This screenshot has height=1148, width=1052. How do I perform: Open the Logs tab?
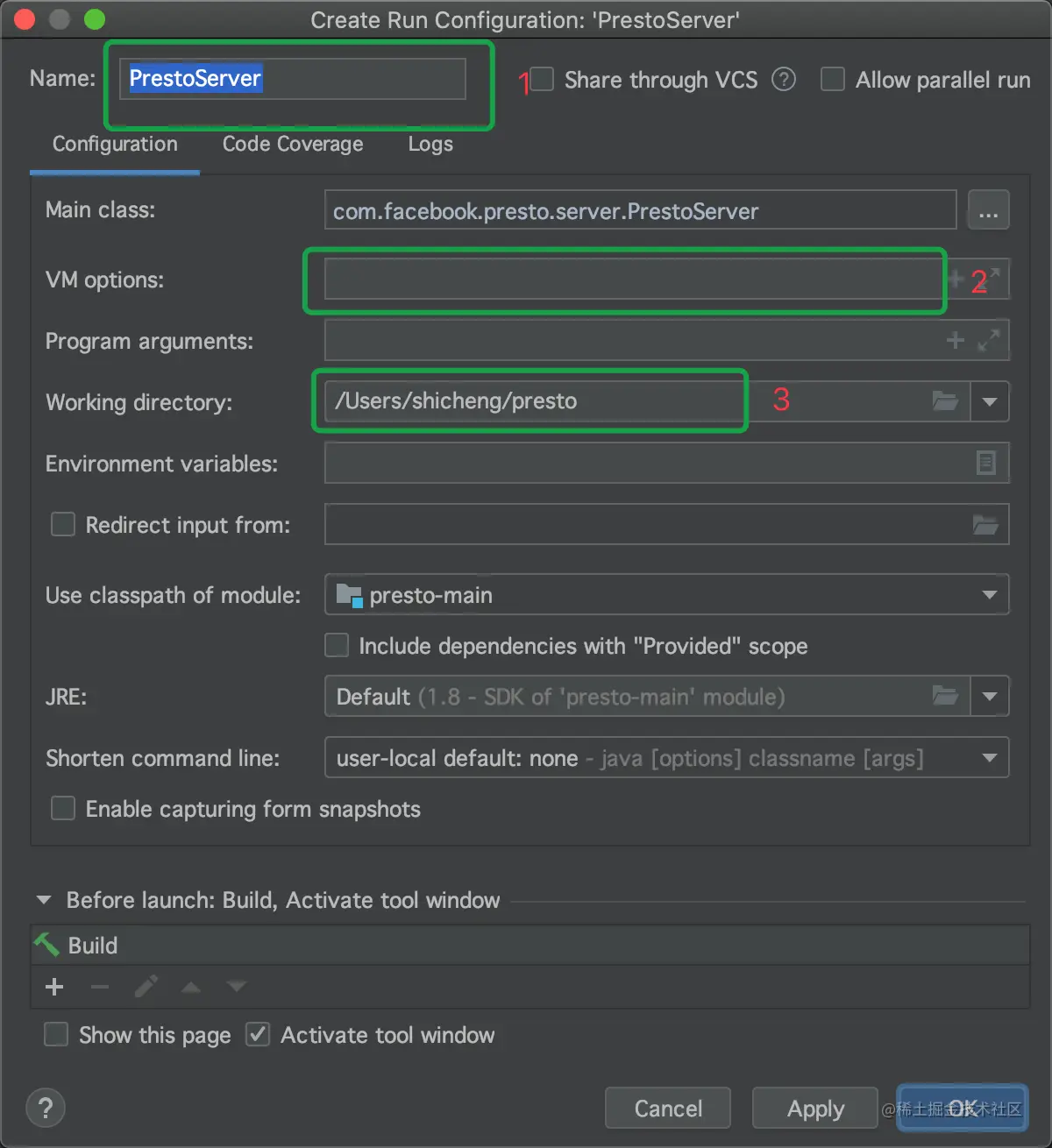430,145
